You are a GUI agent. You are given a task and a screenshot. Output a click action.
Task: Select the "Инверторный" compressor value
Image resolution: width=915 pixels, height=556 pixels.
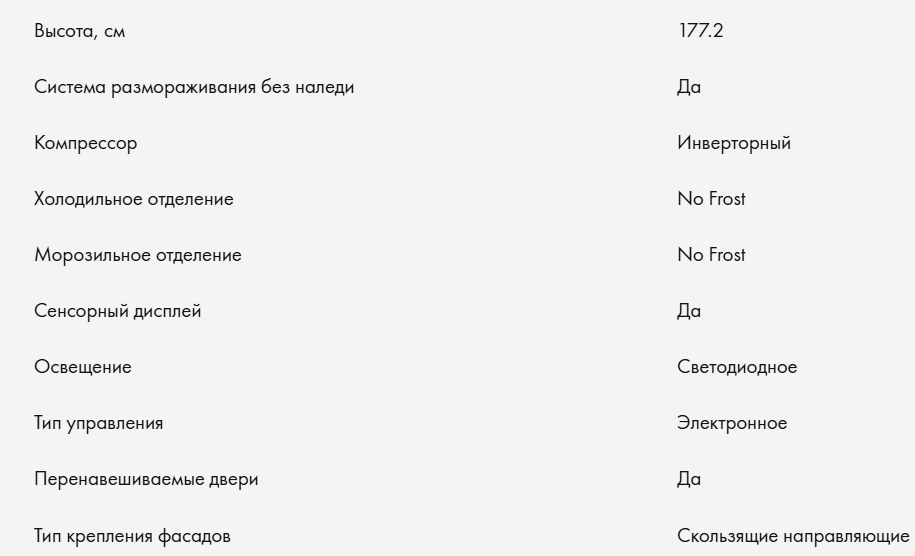point(734,143)
